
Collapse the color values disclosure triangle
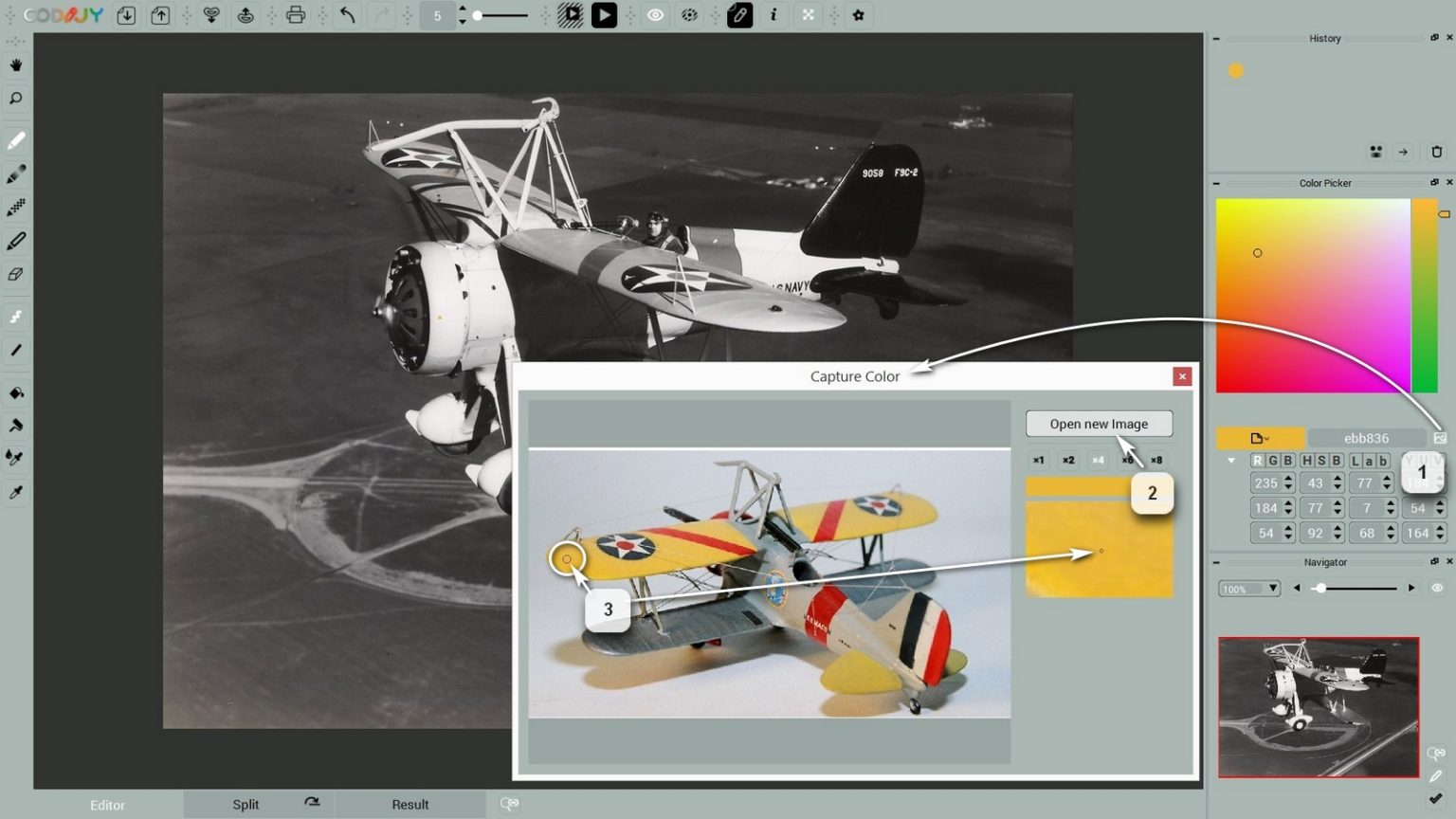pyautogui.click(x=1231, y=461)
